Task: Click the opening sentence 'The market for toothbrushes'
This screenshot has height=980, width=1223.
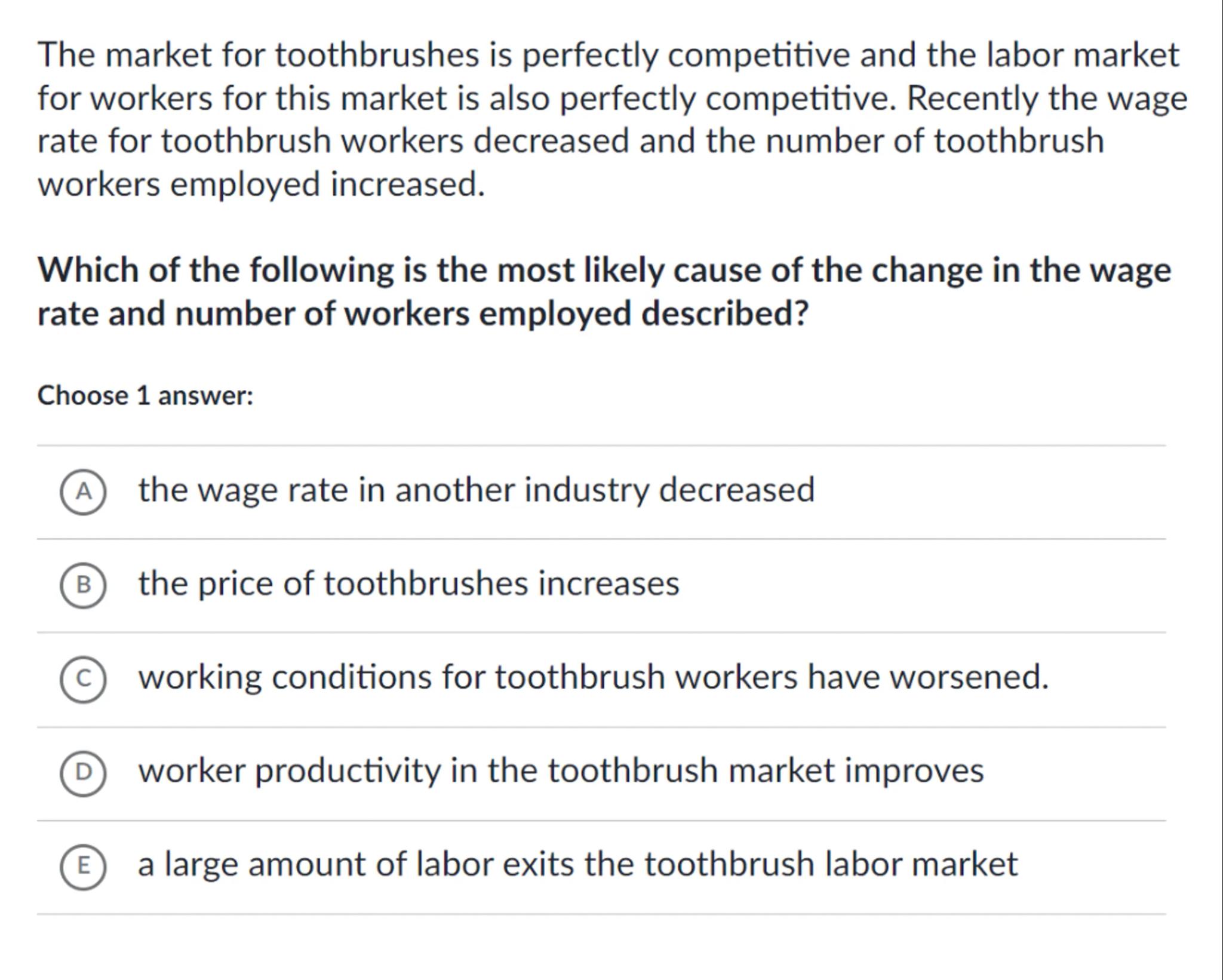Action: [608, 56]
